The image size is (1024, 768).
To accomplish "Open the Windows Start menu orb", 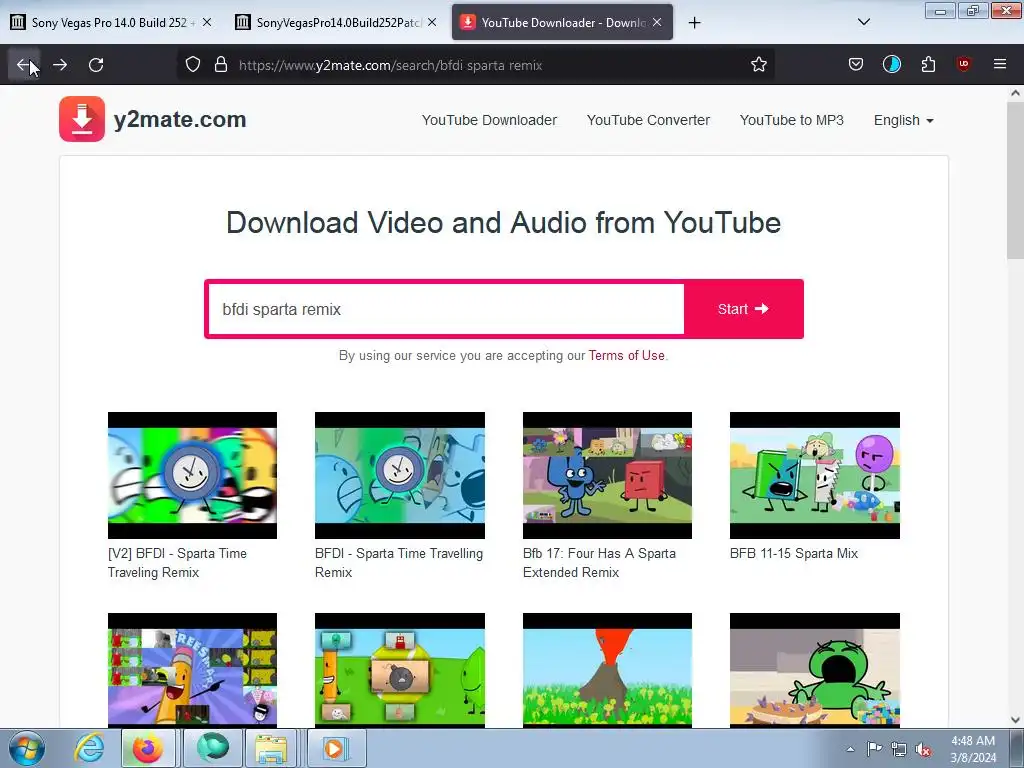I will (x=27, y=748).
